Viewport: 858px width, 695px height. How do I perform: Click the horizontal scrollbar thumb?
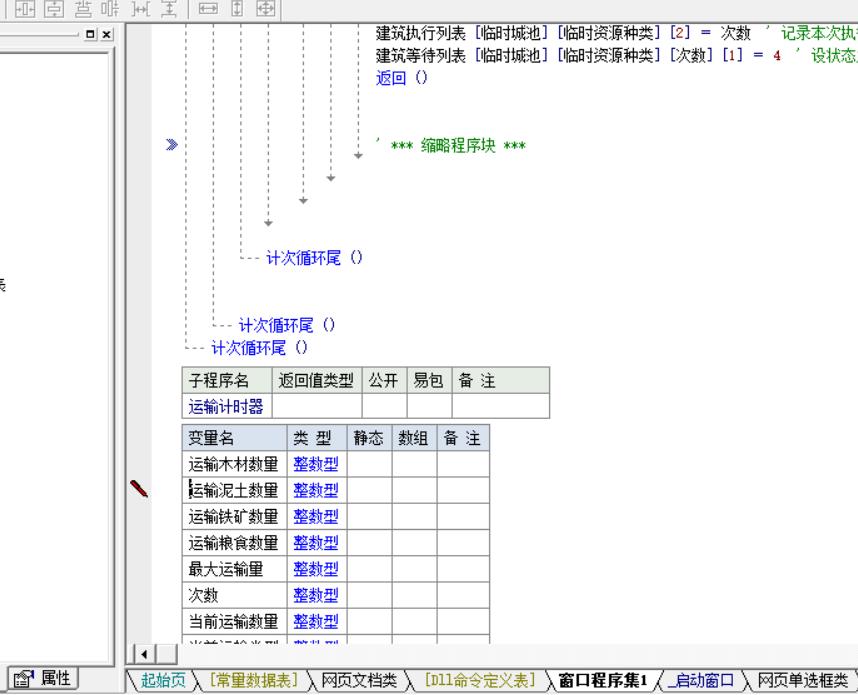pyautogui.click(x=166, y=654)
